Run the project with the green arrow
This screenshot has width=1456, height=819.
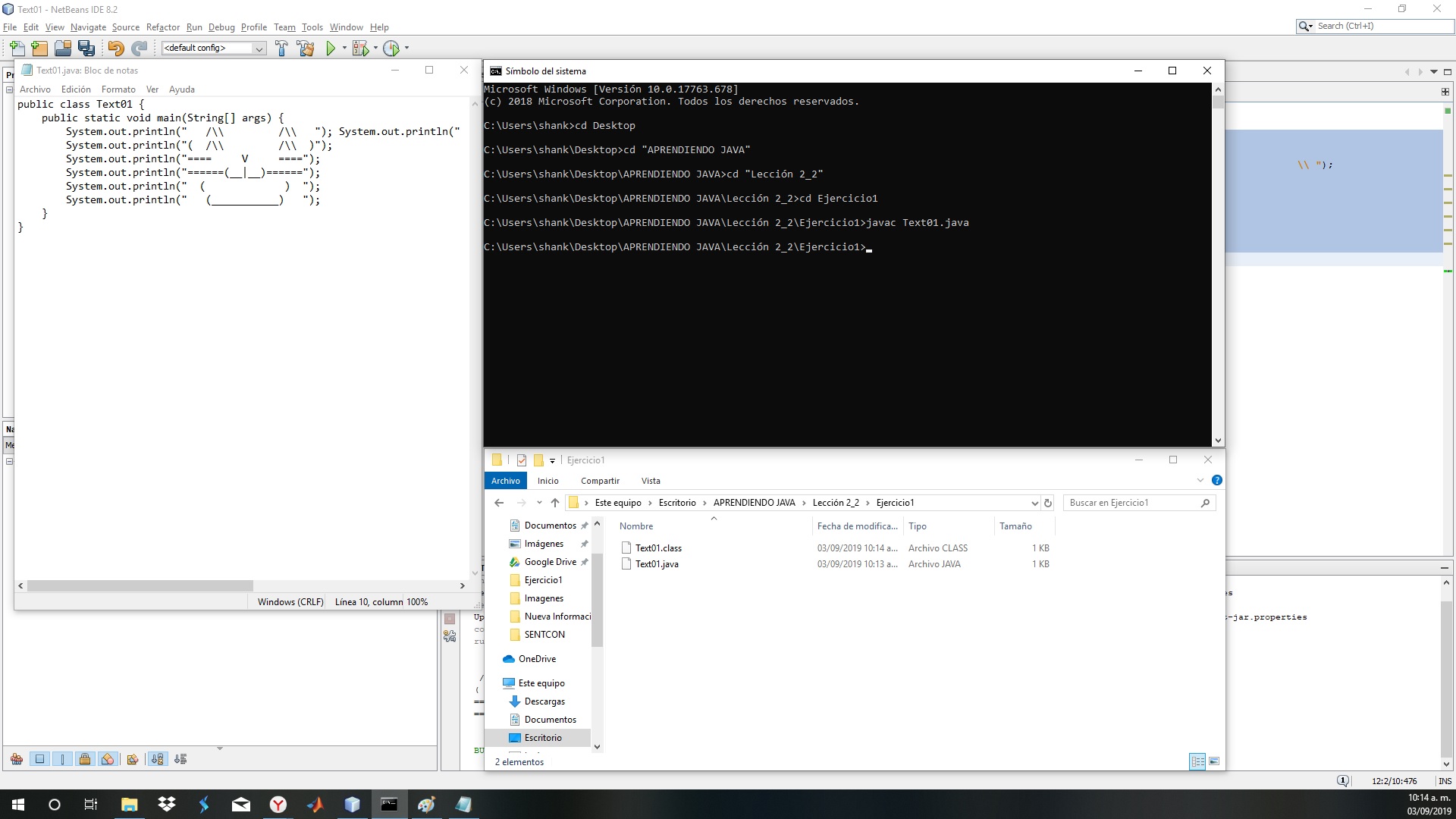pos(331,48)
